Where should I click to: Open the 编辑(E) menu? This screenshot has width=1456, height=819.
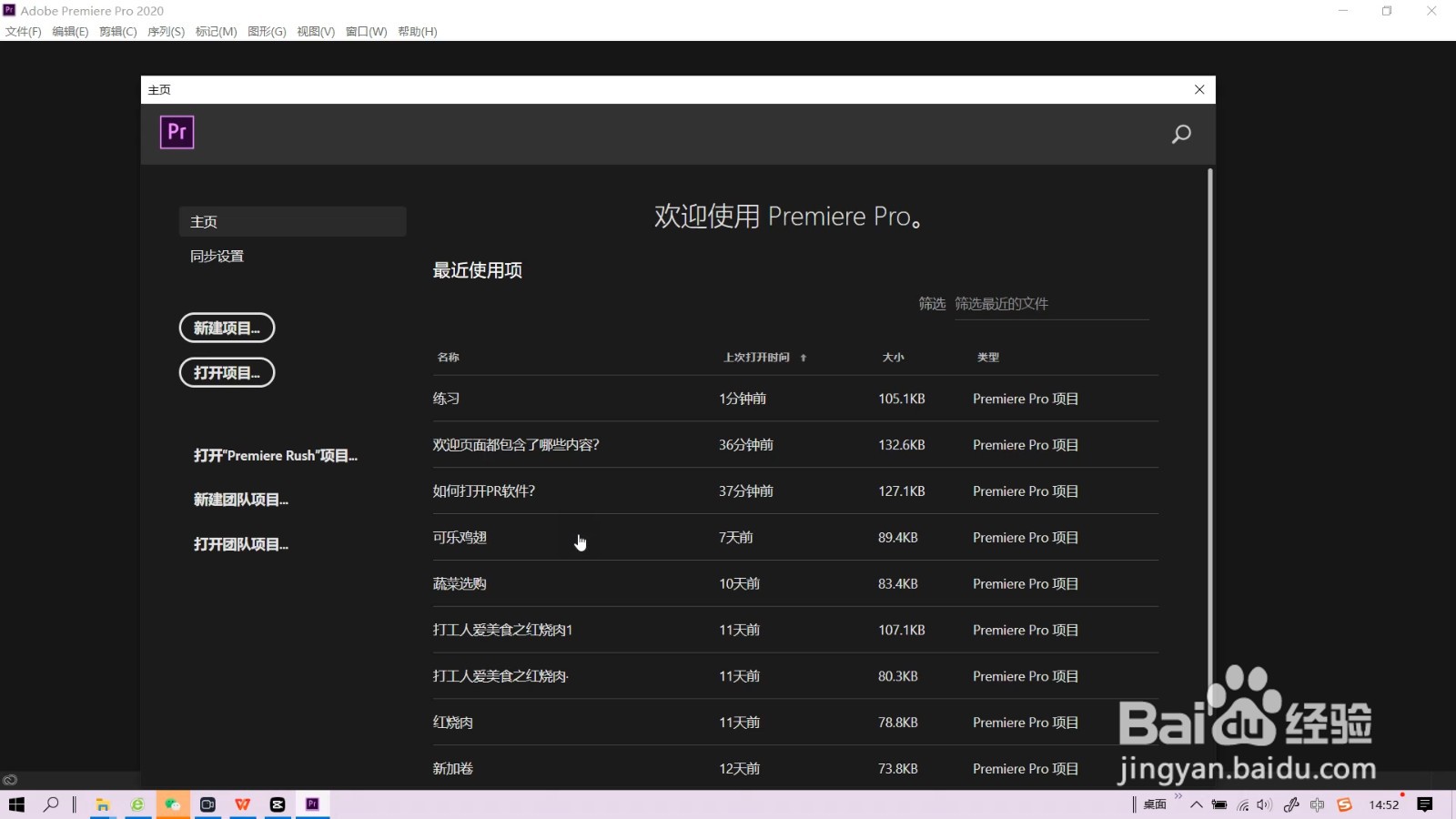(70, 32)
